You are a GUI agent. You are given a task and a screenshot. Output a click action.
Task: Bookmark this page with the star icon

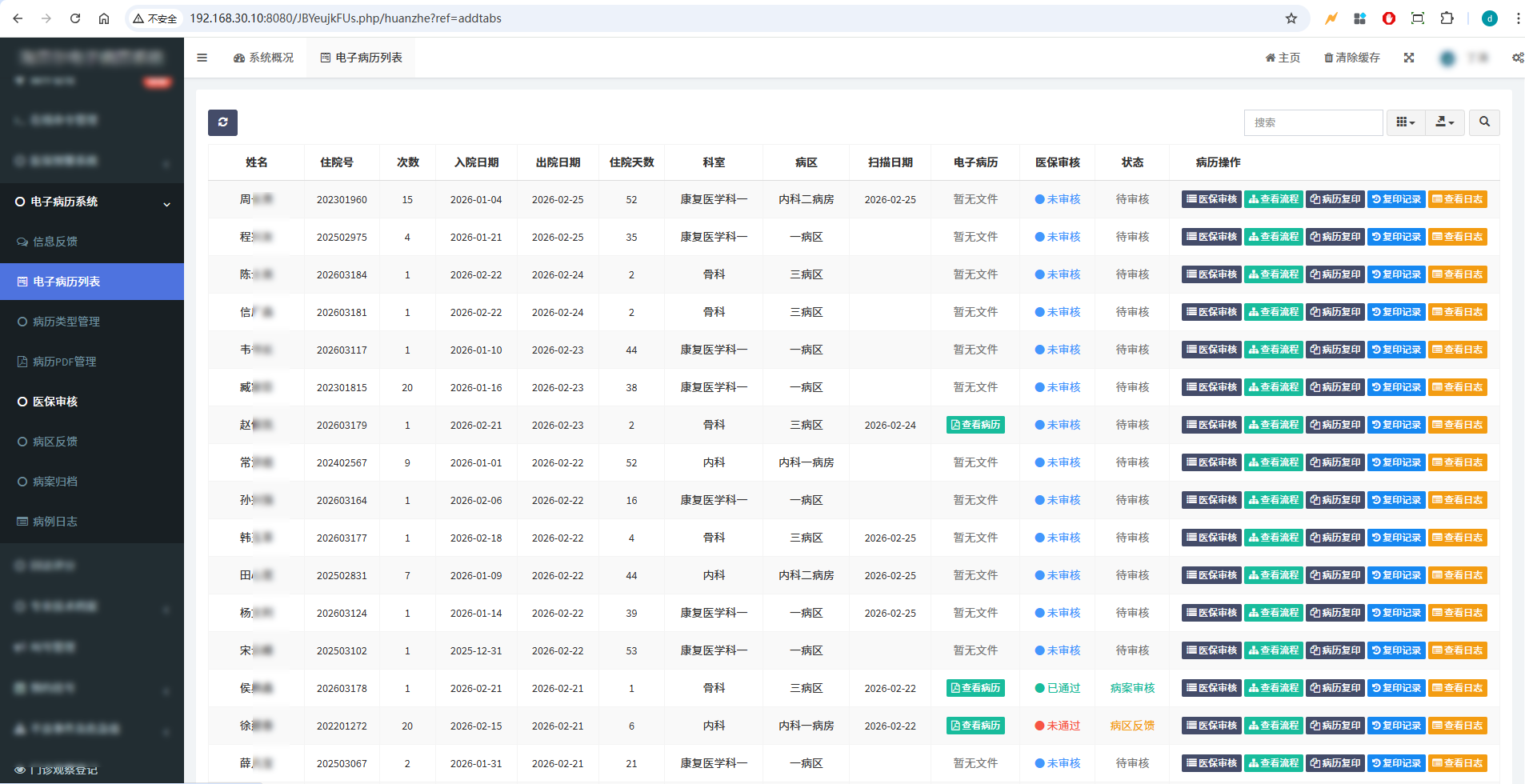[x=1291, y=18]
